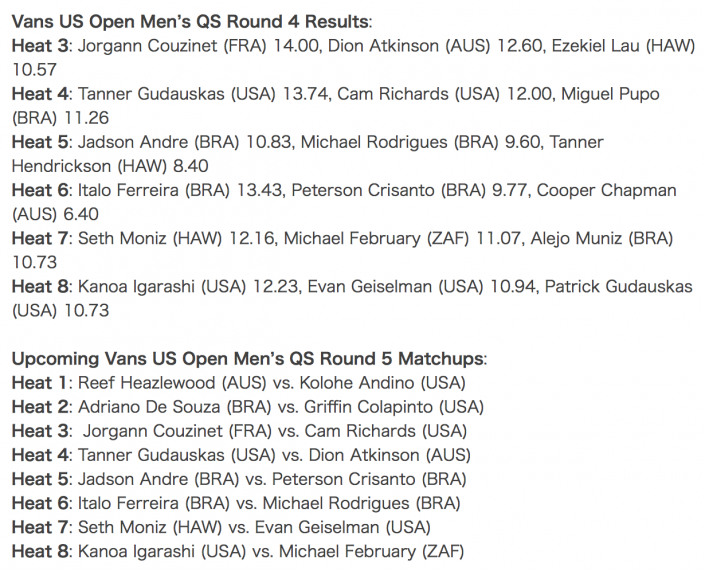This screenshot has width=705, height=571.
Task: Click Kanoa Igarashi 12.23 result
Action: [x=189, y=286]
